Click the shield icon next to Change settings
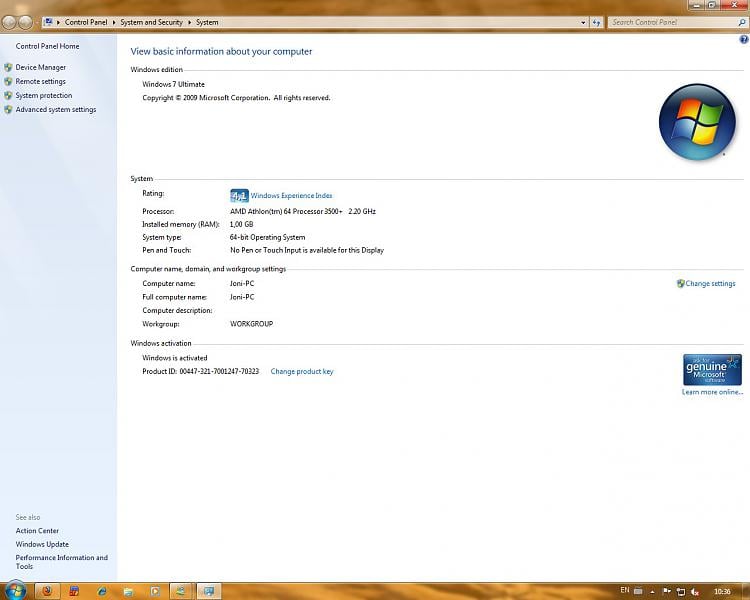The width and height of the screenshot is (750, 600). coord(680,284)
